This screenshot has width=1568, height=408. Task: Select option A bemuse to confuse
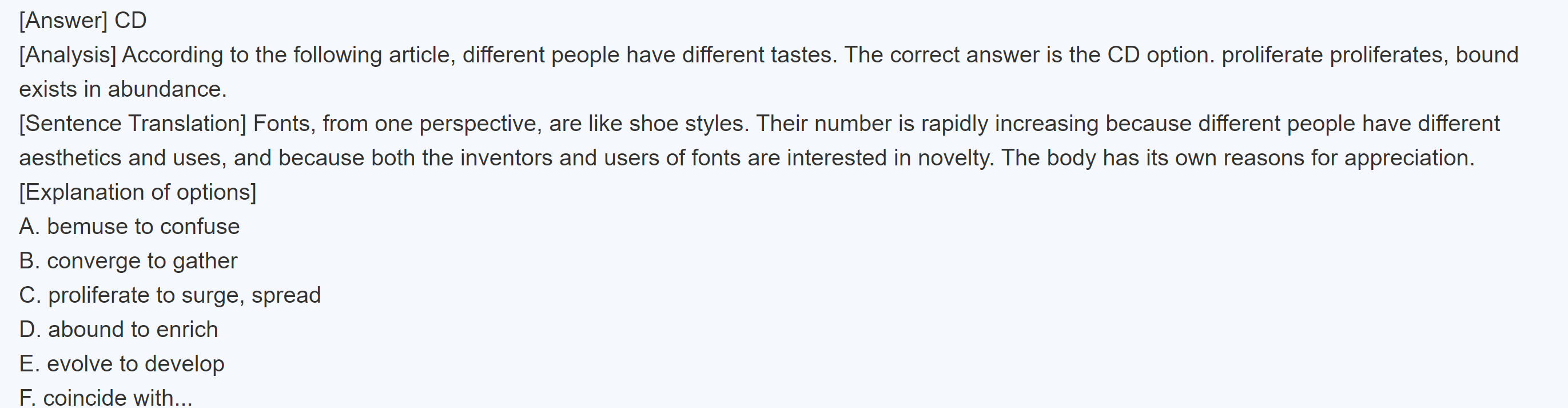pyautogui.click(x=129, y=227)
